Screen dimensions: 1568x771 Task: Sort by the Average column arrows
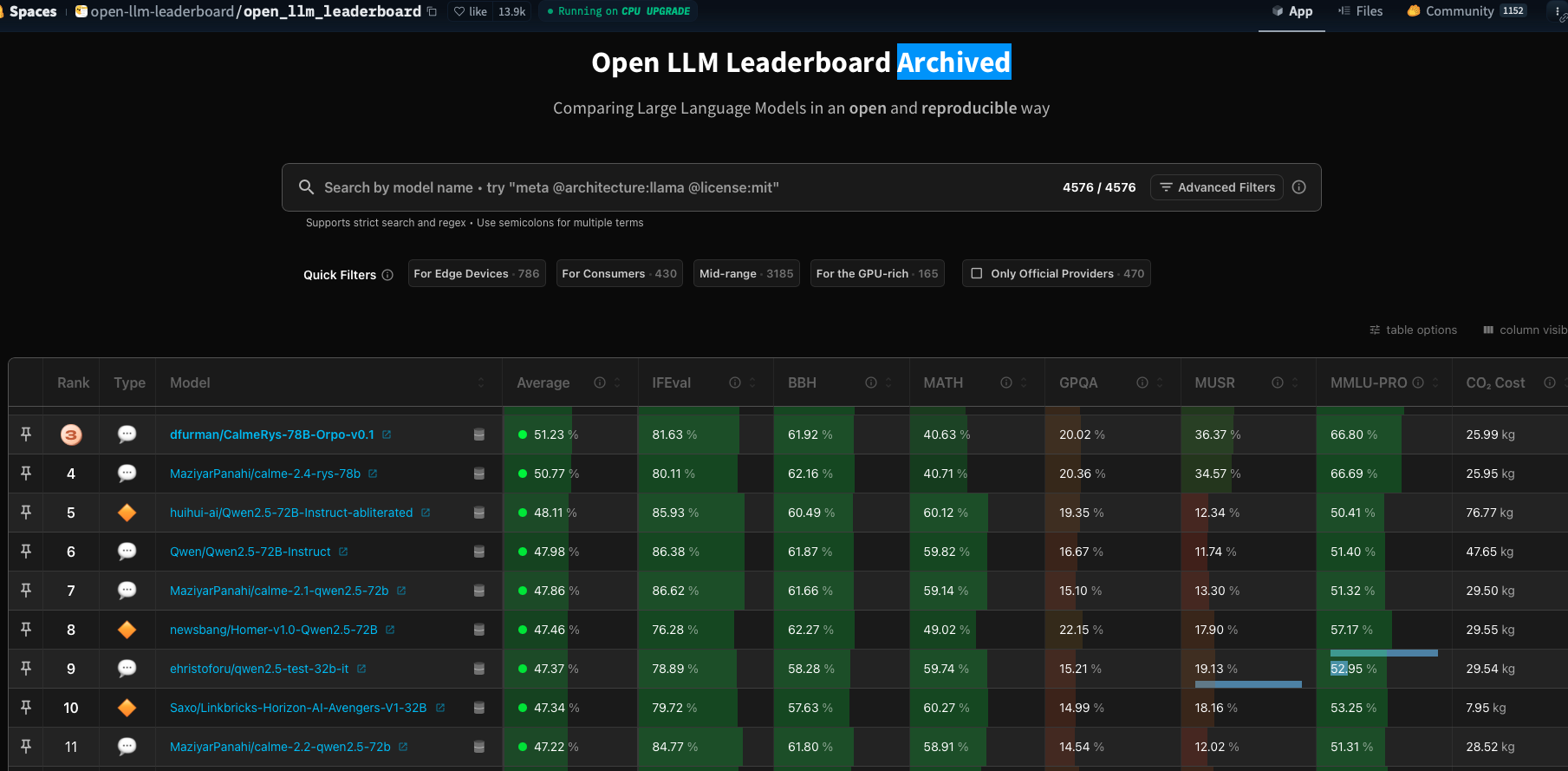tap(617, 382)
